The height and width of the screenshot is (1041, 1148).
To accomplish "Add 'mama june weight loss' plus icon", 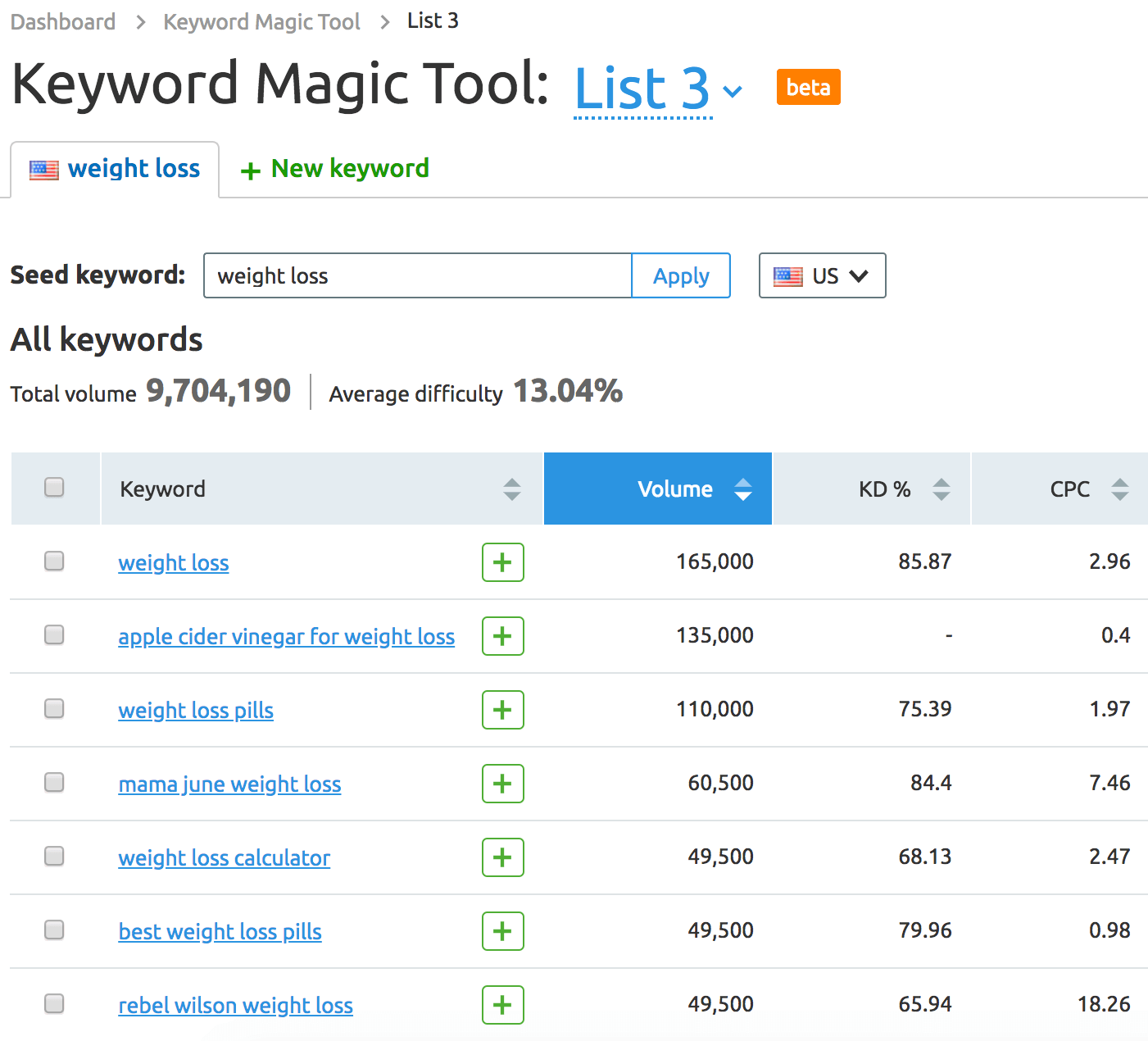I will [503, 784].
